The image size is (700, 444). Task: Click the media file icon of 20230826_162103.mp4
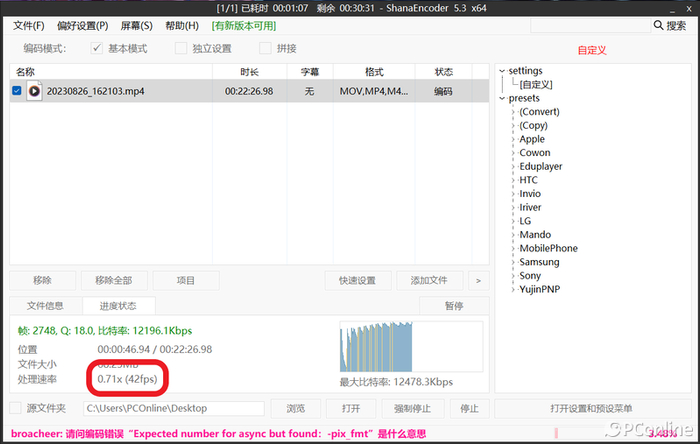coord(34,91)
